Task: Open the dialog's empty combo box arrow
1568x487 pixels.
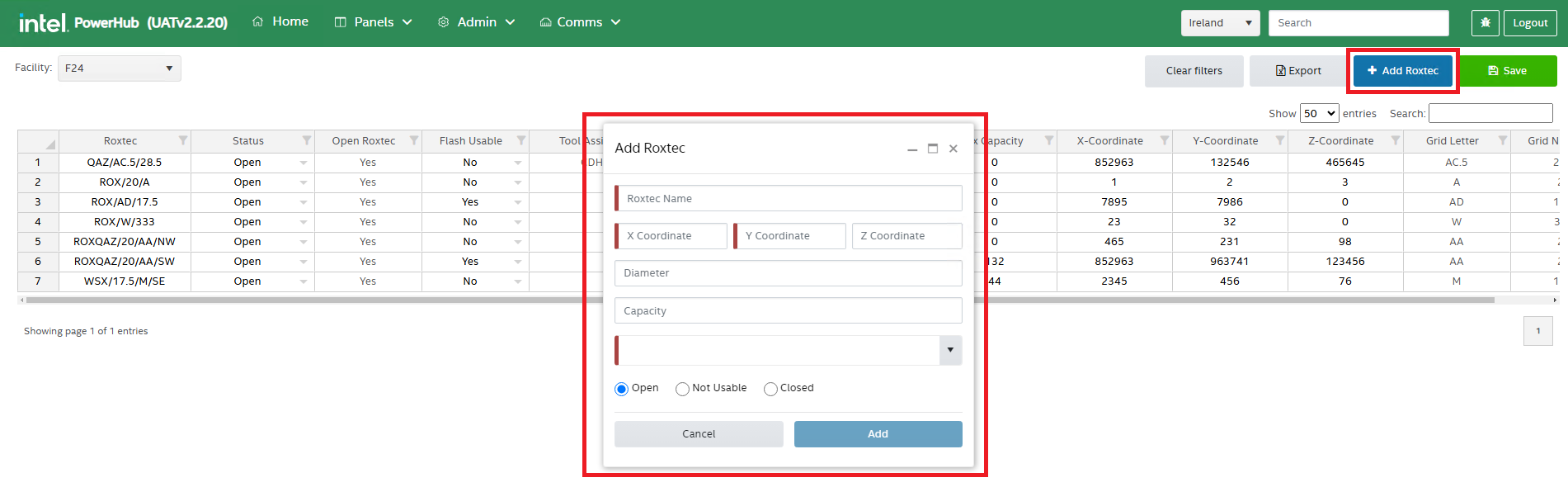Action: [x=950, y=350]
